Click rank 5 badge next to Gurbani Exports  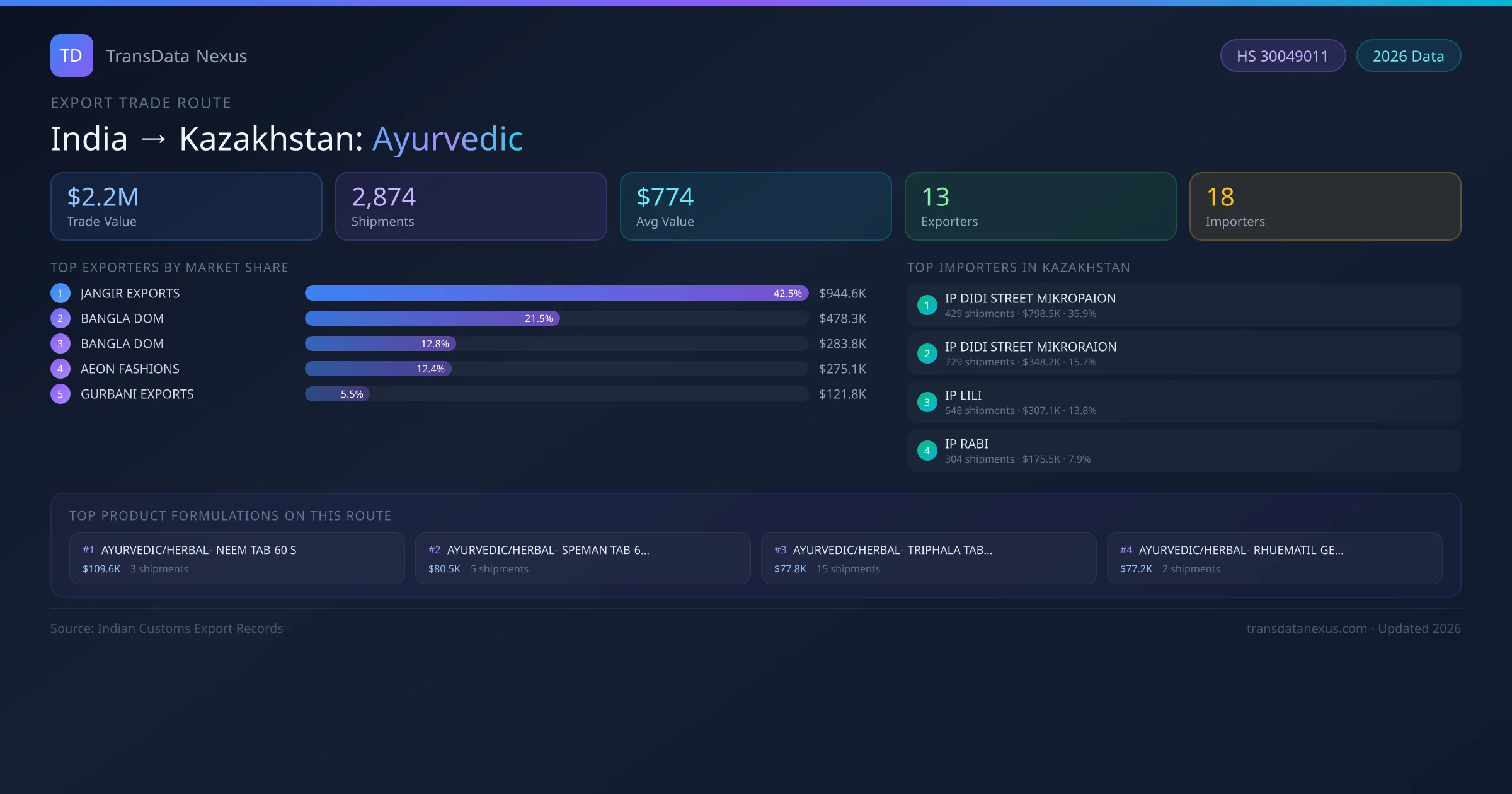pos(60,394)
